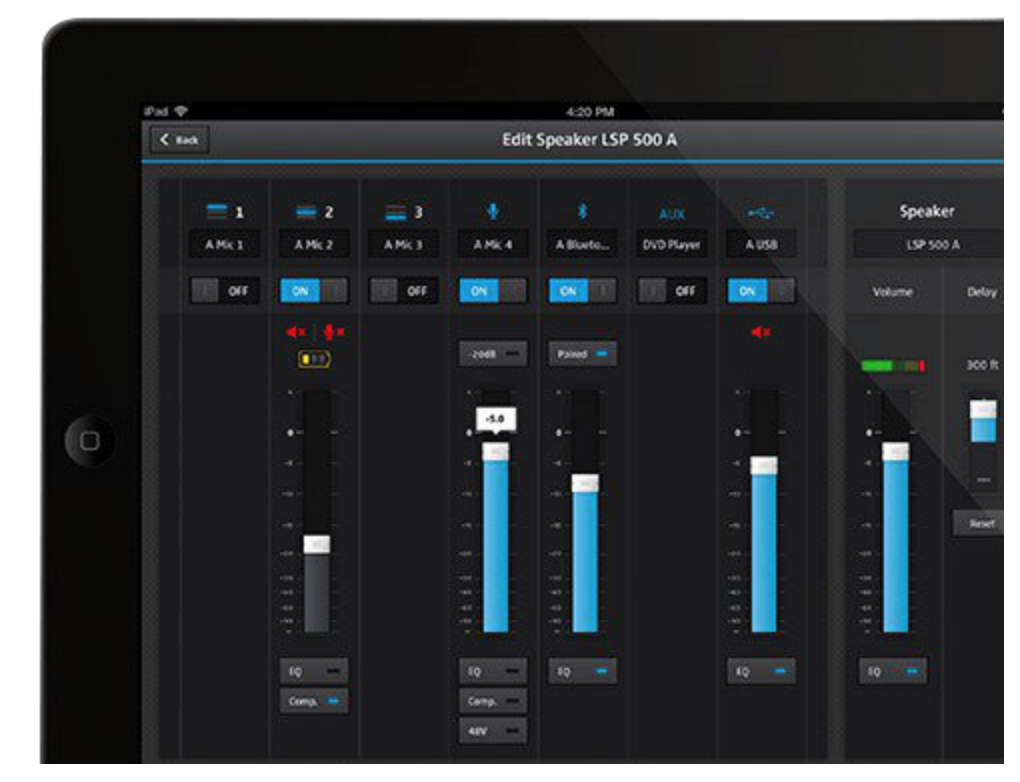Turn off the Bluetooth channel
This screenshot has height=782, width=1020.
[582, 291]
